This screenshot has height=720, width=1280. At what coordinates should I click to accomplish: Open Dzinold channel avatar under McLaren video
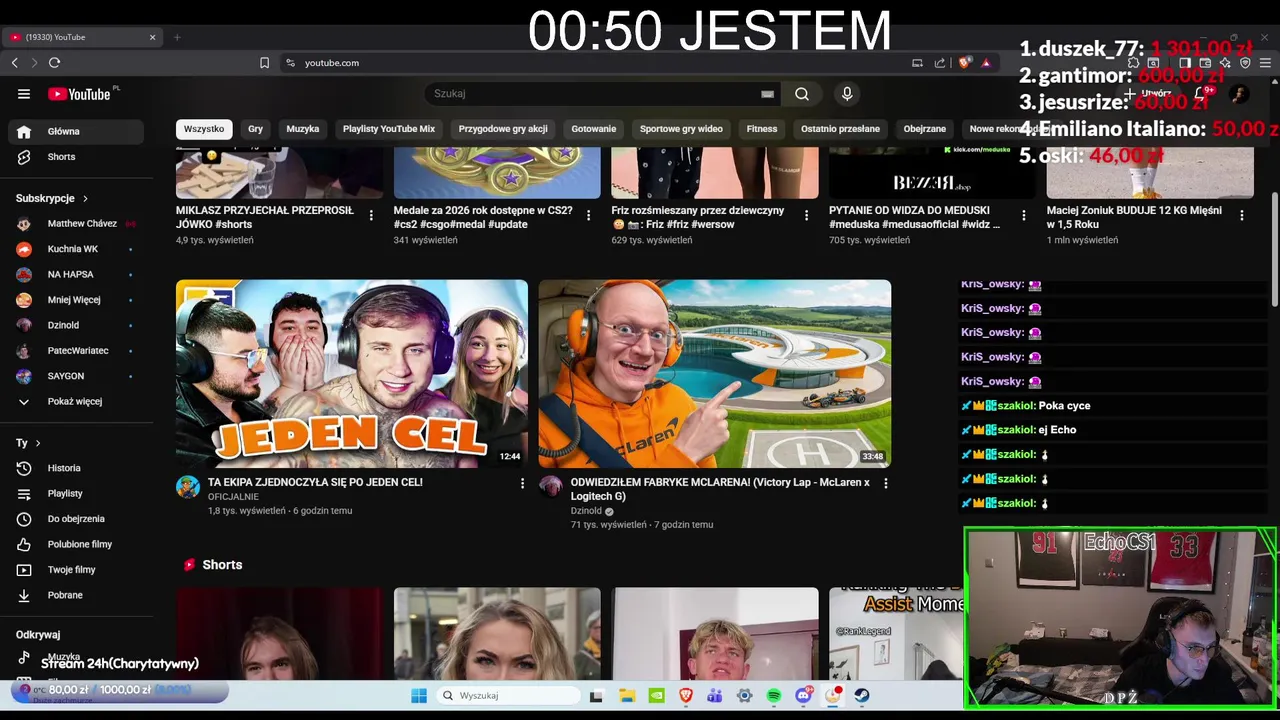point(551,487)
